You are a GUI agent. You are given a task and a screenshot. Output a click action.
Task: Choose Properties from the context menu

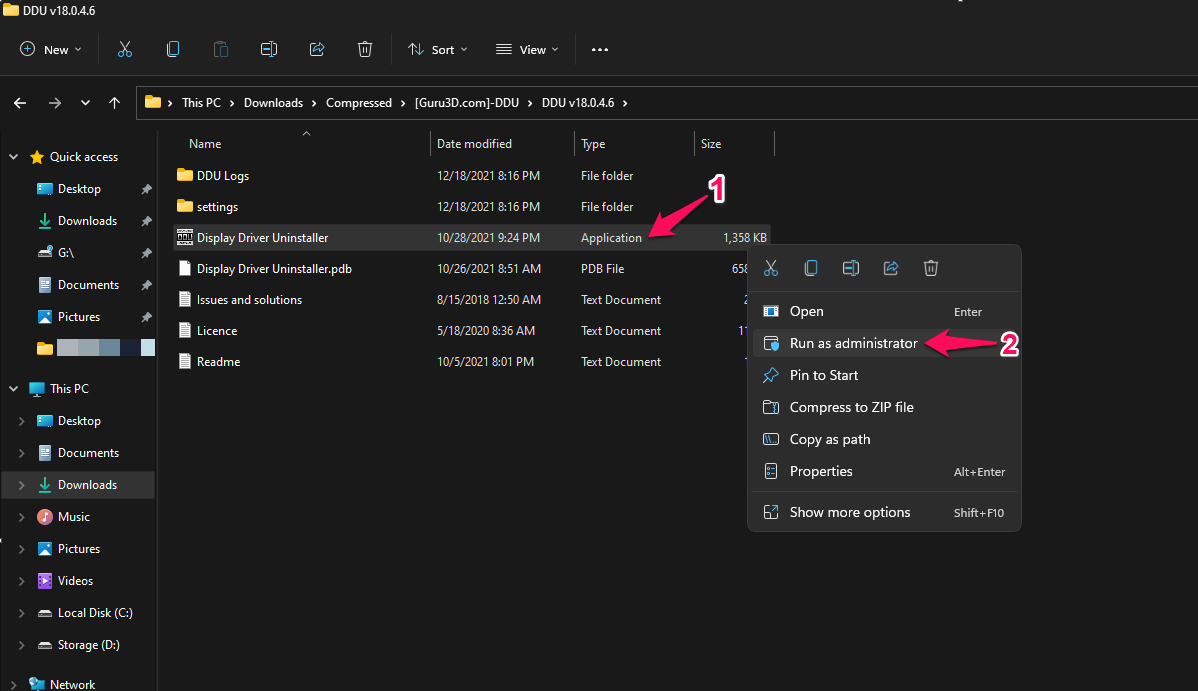pyautogui.click(x=821, y=471)
